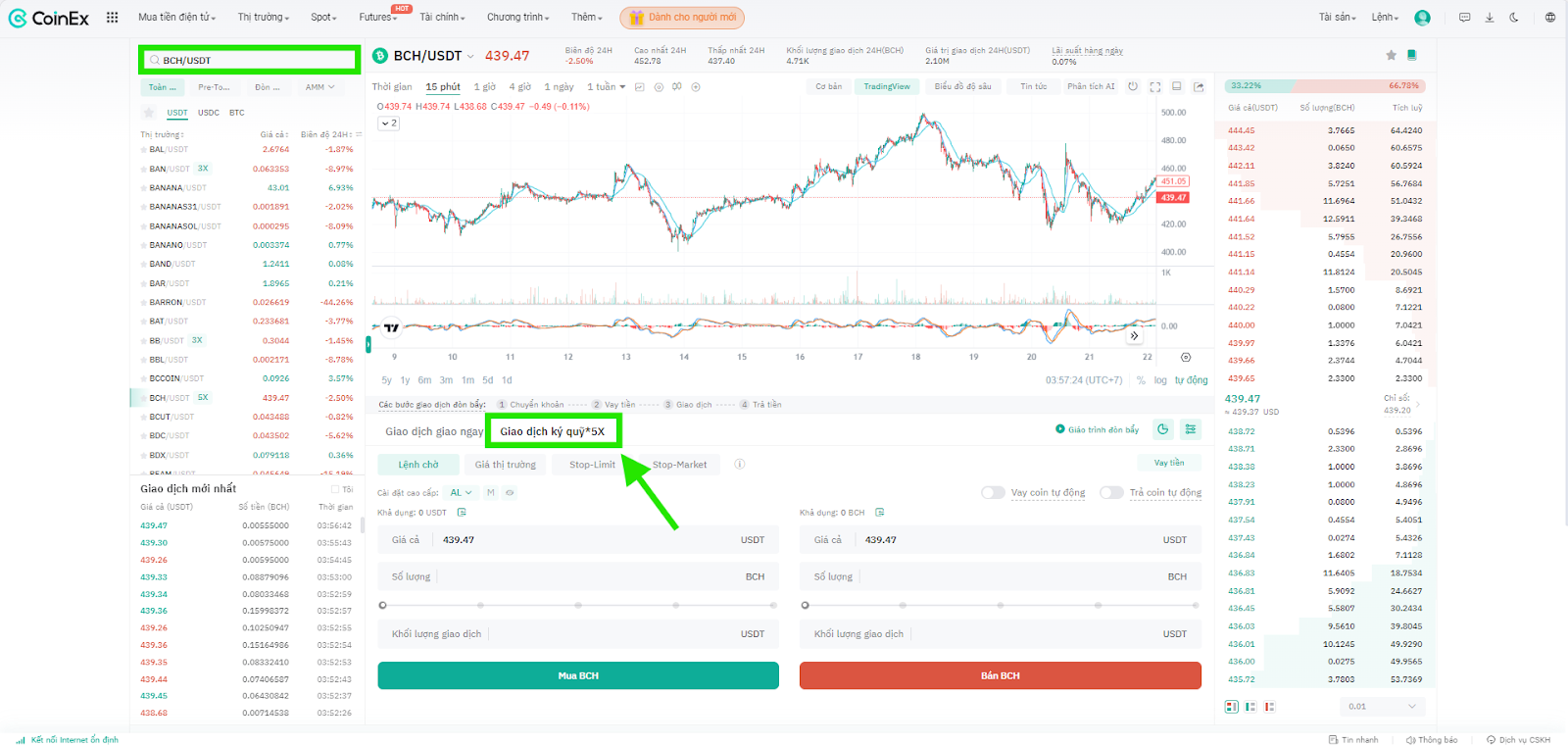Open the apps grid icon beside CoinEx logo

[x=112, y=18]
